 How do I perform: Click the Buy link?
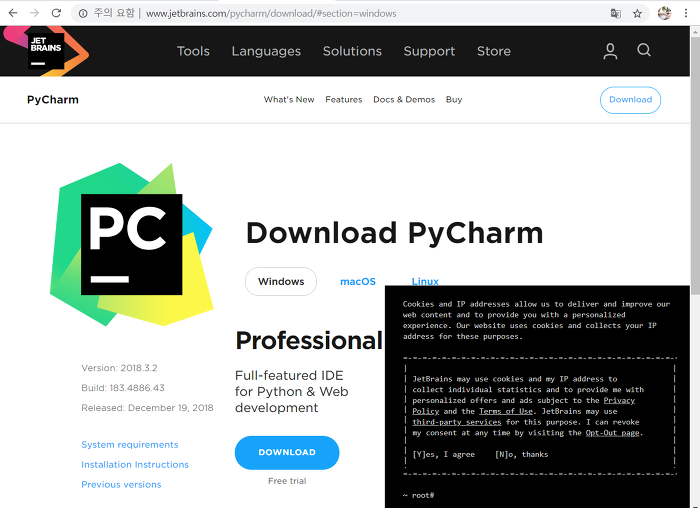[x=454, y=100]
